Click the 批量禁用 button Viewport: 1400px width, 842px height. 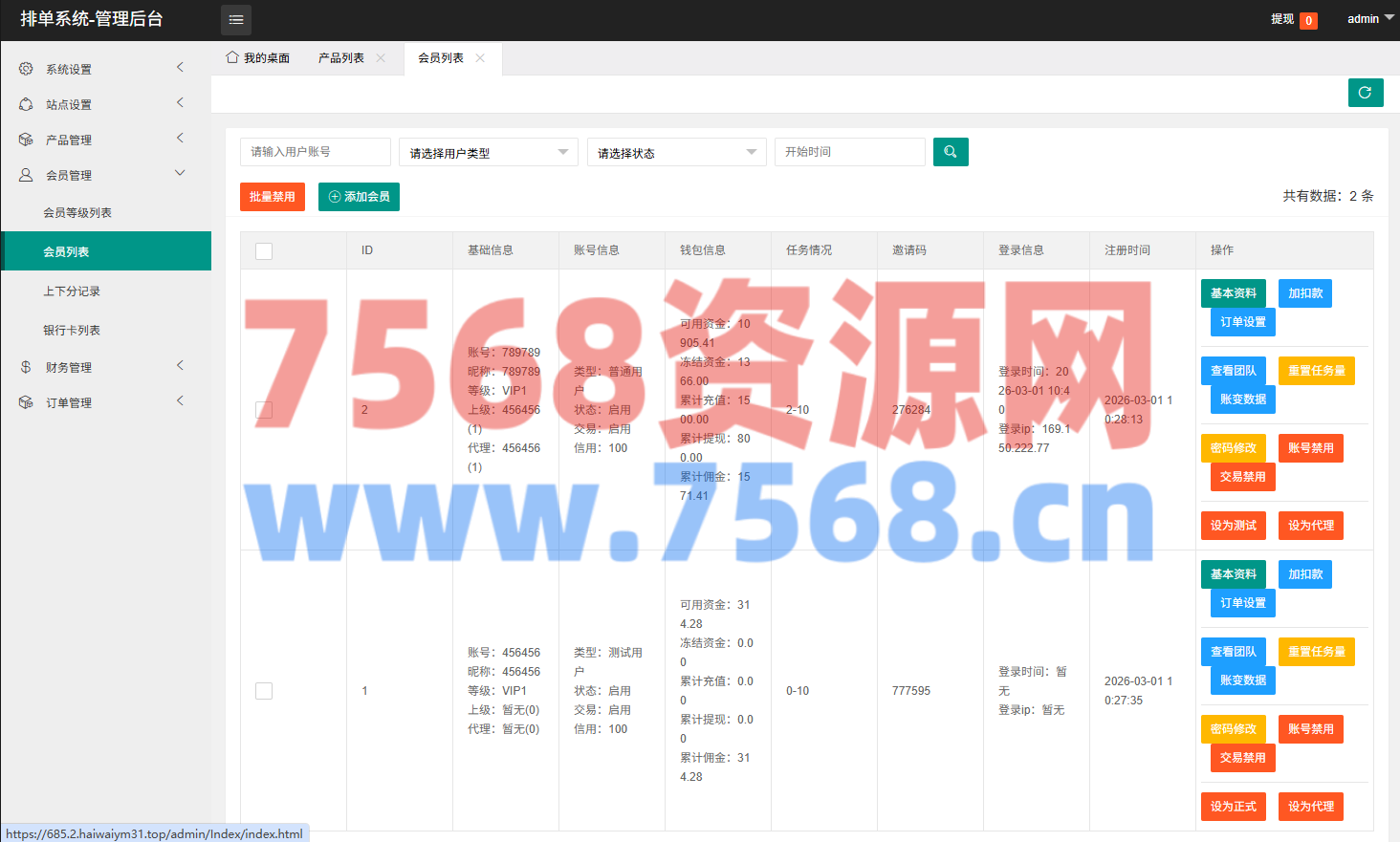[x=273, y=197]
